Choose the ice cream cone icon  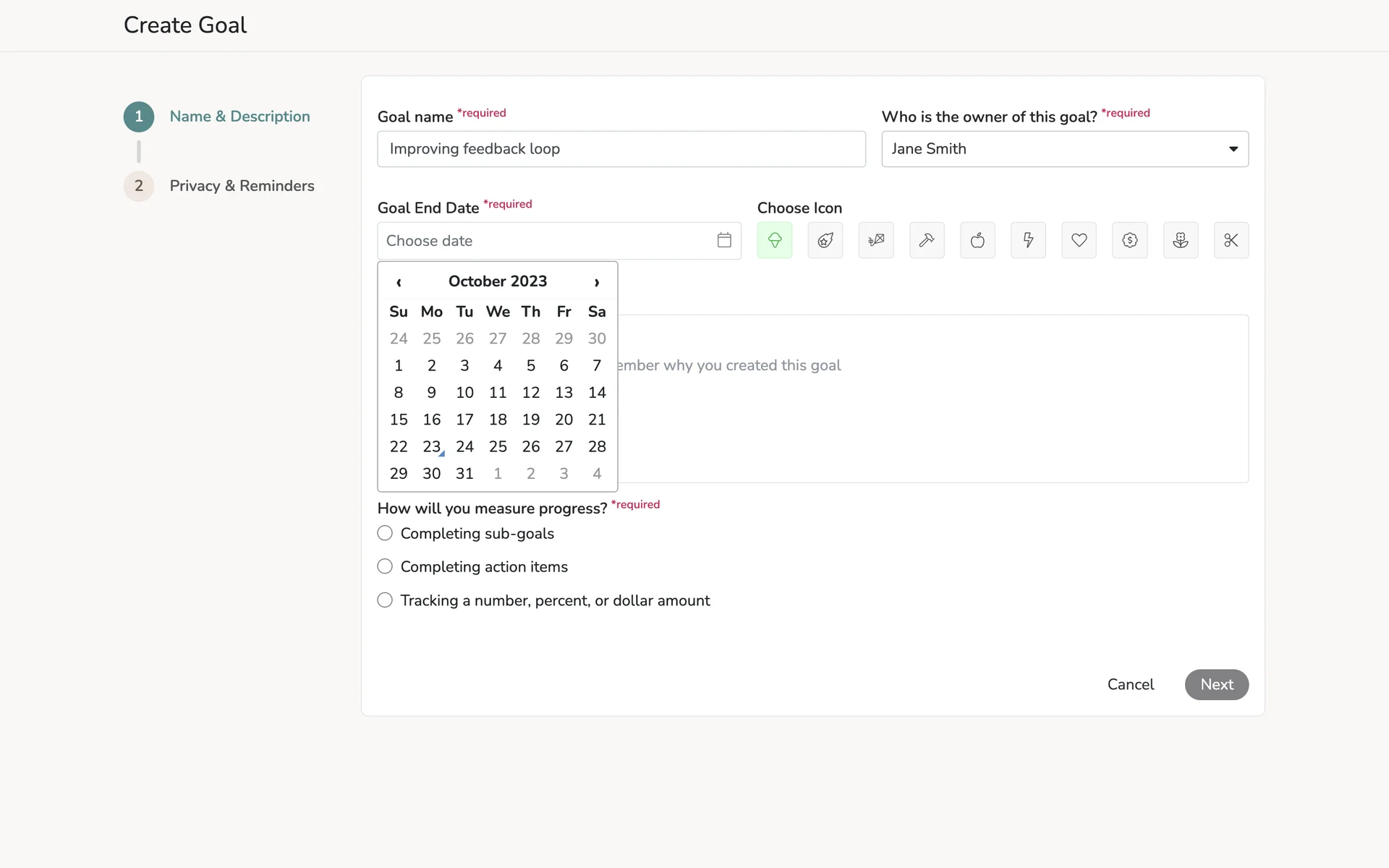tap(774, 240)
